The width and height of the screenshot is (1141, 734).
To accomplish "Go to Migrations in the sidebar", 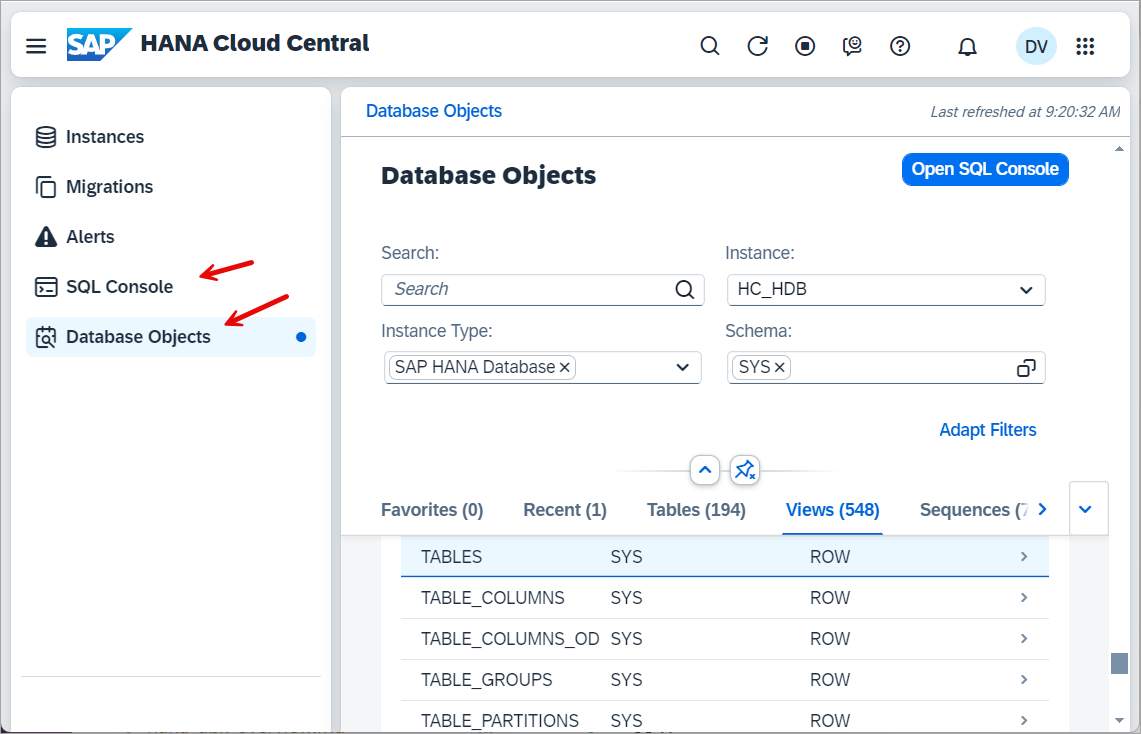I will (x=109, y=187).
